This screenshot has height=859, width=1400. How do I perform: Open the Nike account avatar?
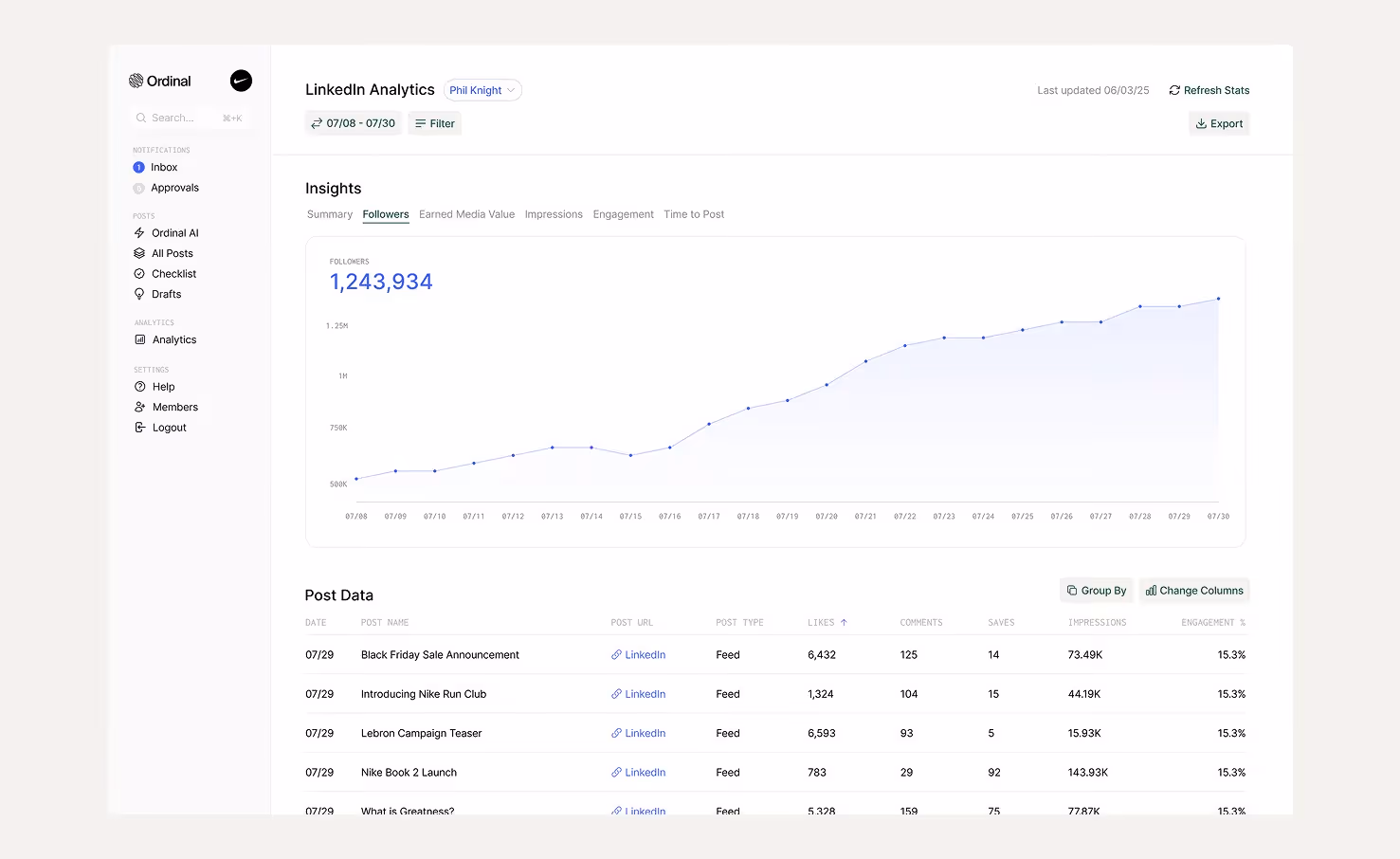241,81
